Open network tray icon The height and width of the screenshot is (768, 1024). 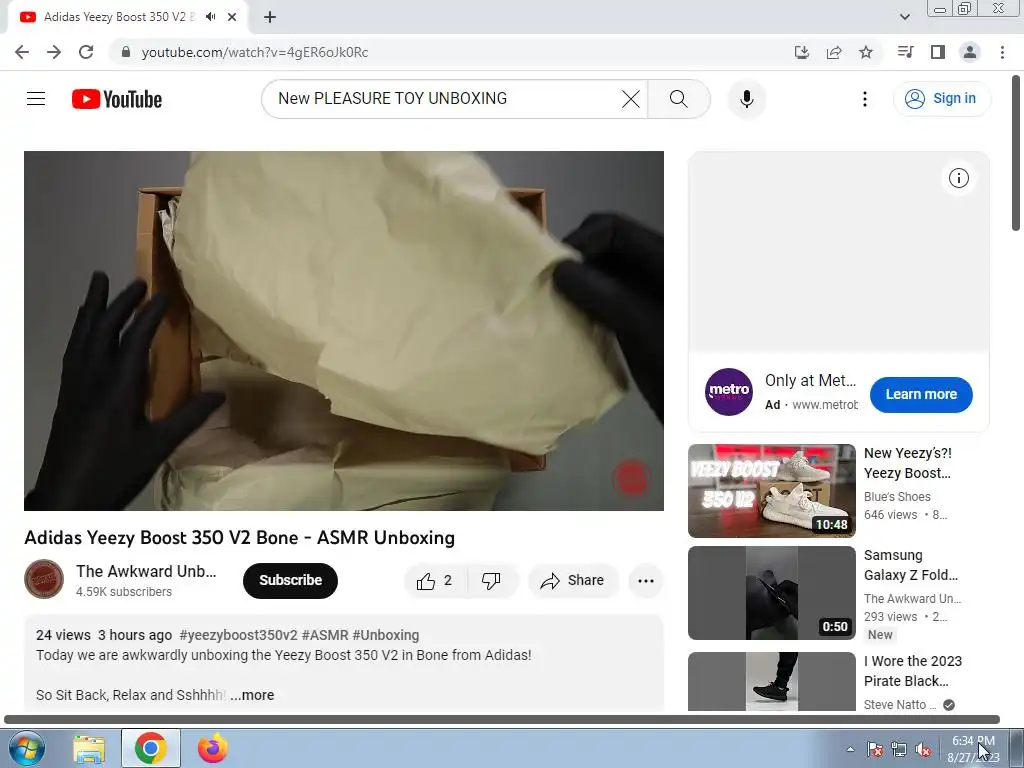click(x=899, y=750)
